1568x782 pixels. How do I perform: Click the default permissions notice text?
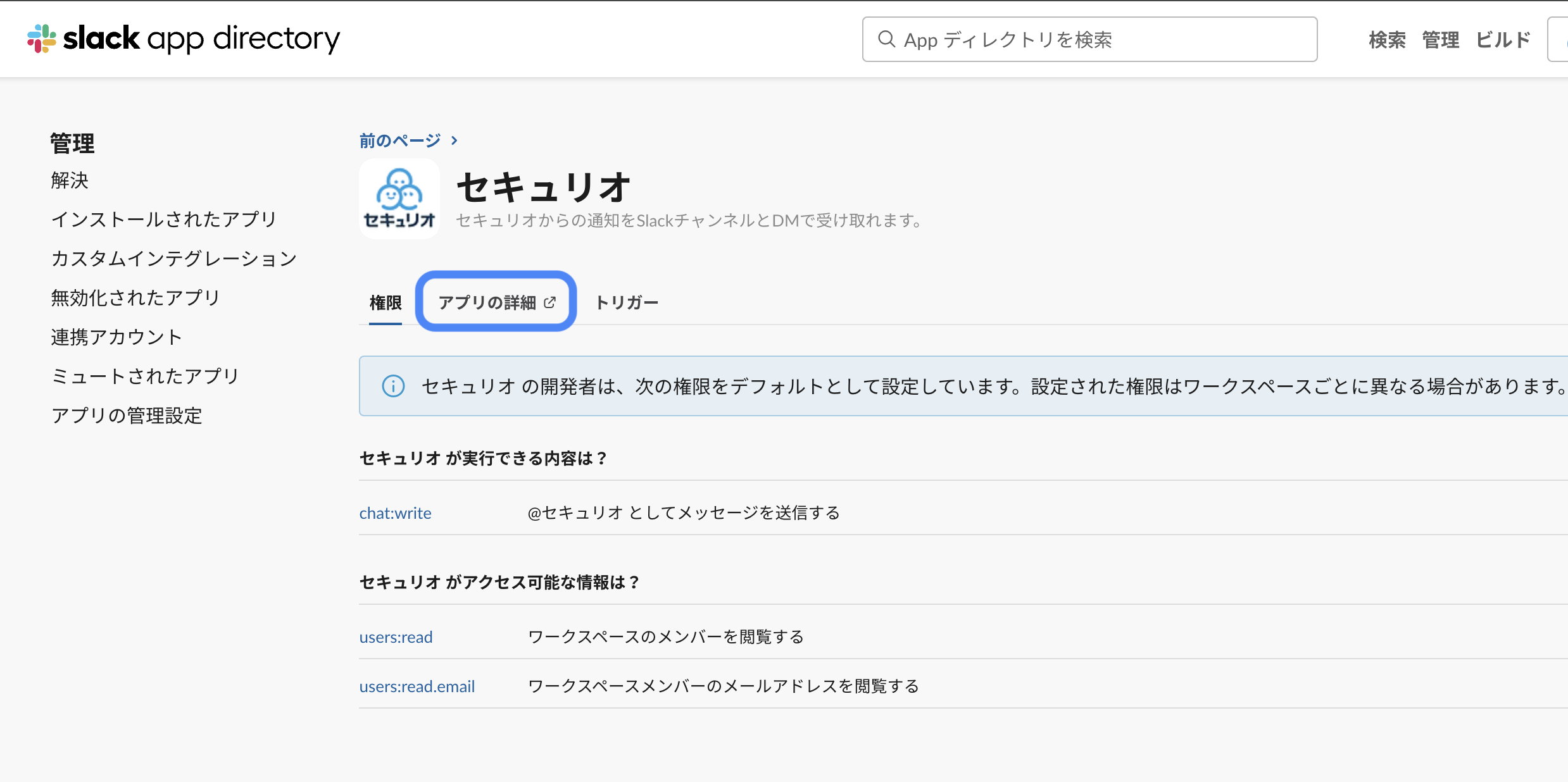tap(994, 386)
